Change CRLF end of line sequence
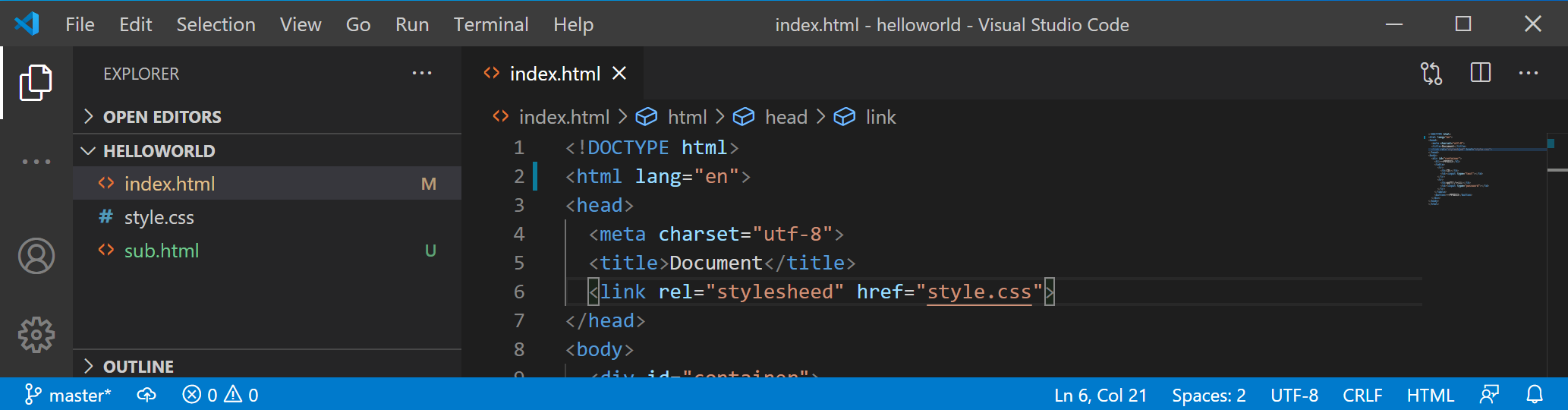1568x410 pixels. coord(1362,395)
